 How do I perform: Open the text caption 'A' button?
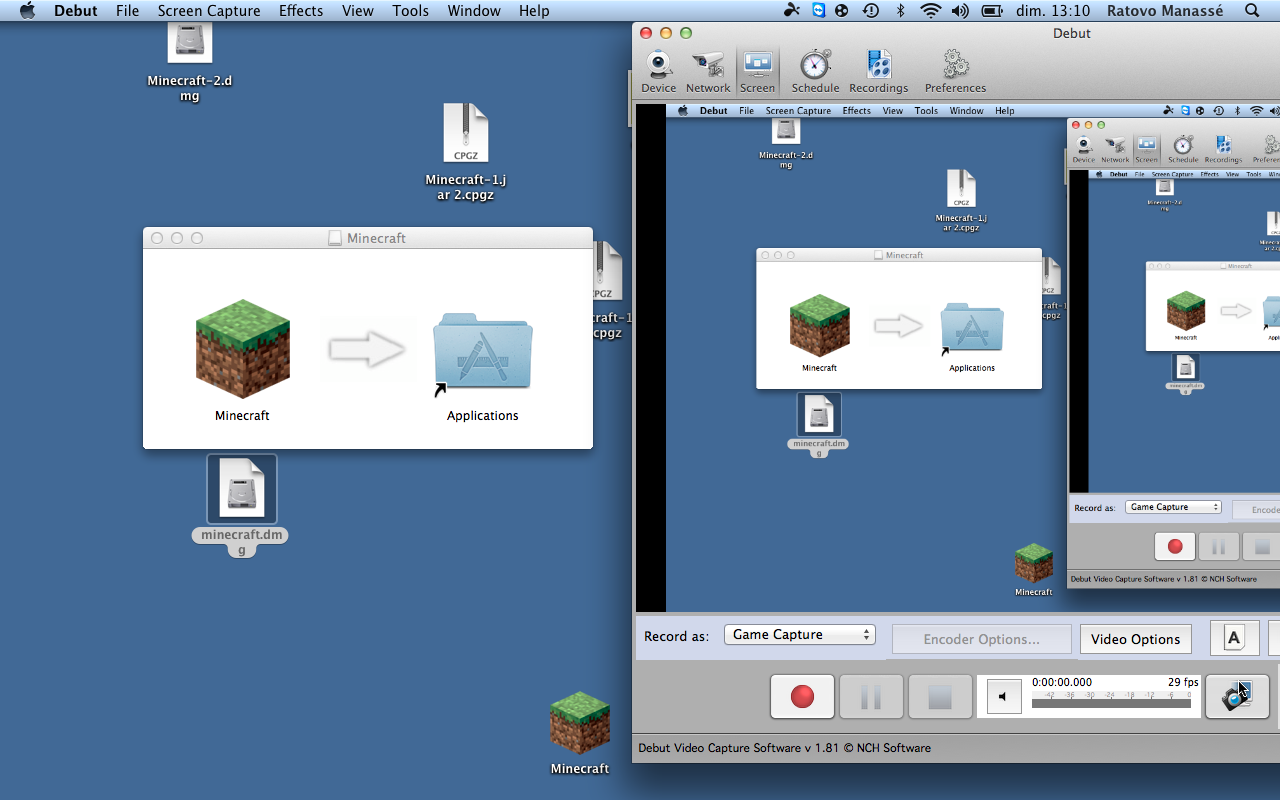1234,638
